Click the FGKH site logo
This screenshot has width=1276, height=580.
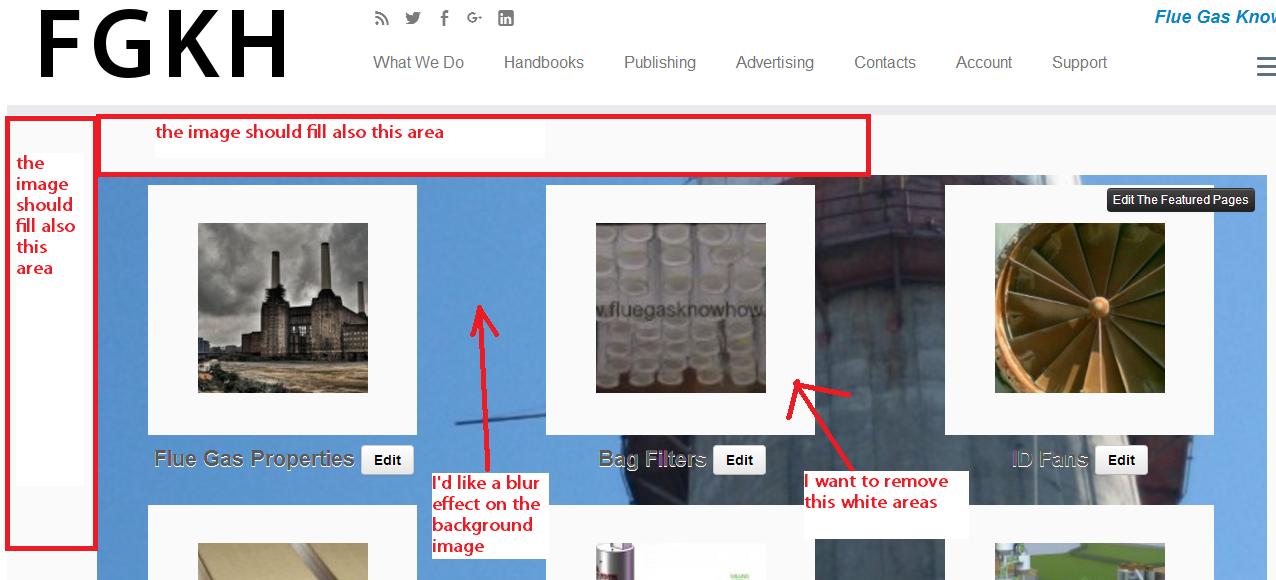163,46
